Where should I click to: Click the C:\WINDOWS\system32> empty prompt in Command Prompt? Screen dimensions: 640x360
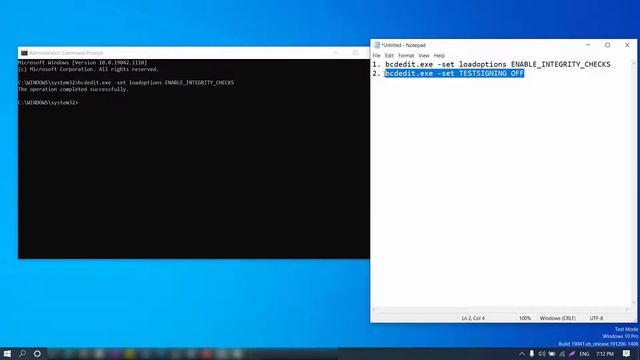pos(48,102)
